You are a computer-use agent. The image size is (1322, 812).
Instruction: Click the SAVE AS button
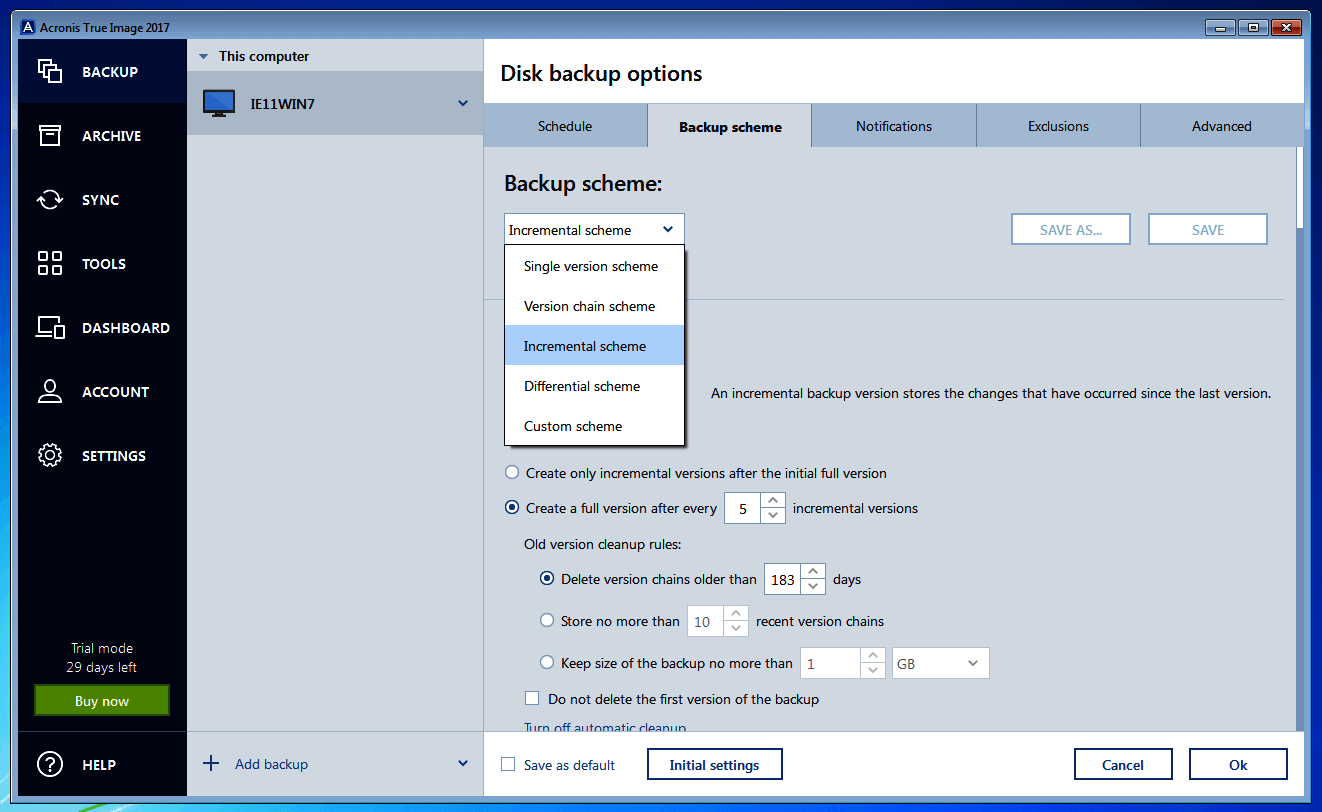[1070, 228]
